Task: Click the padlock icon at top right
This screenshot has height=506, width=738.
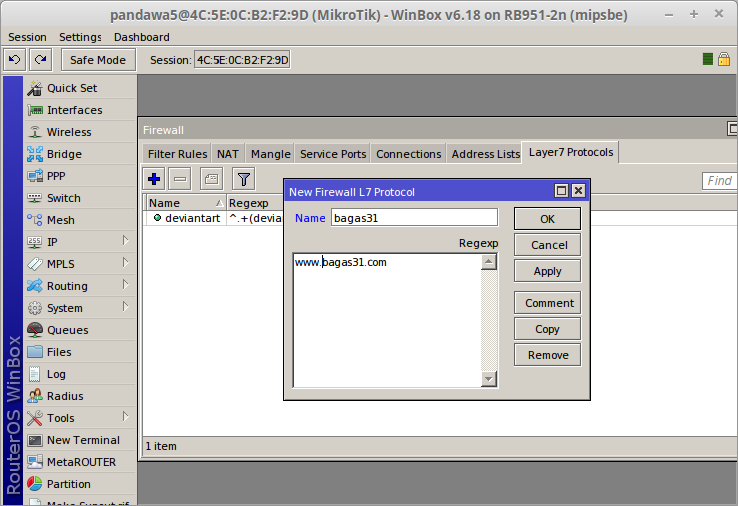Action: pos(724,59)
